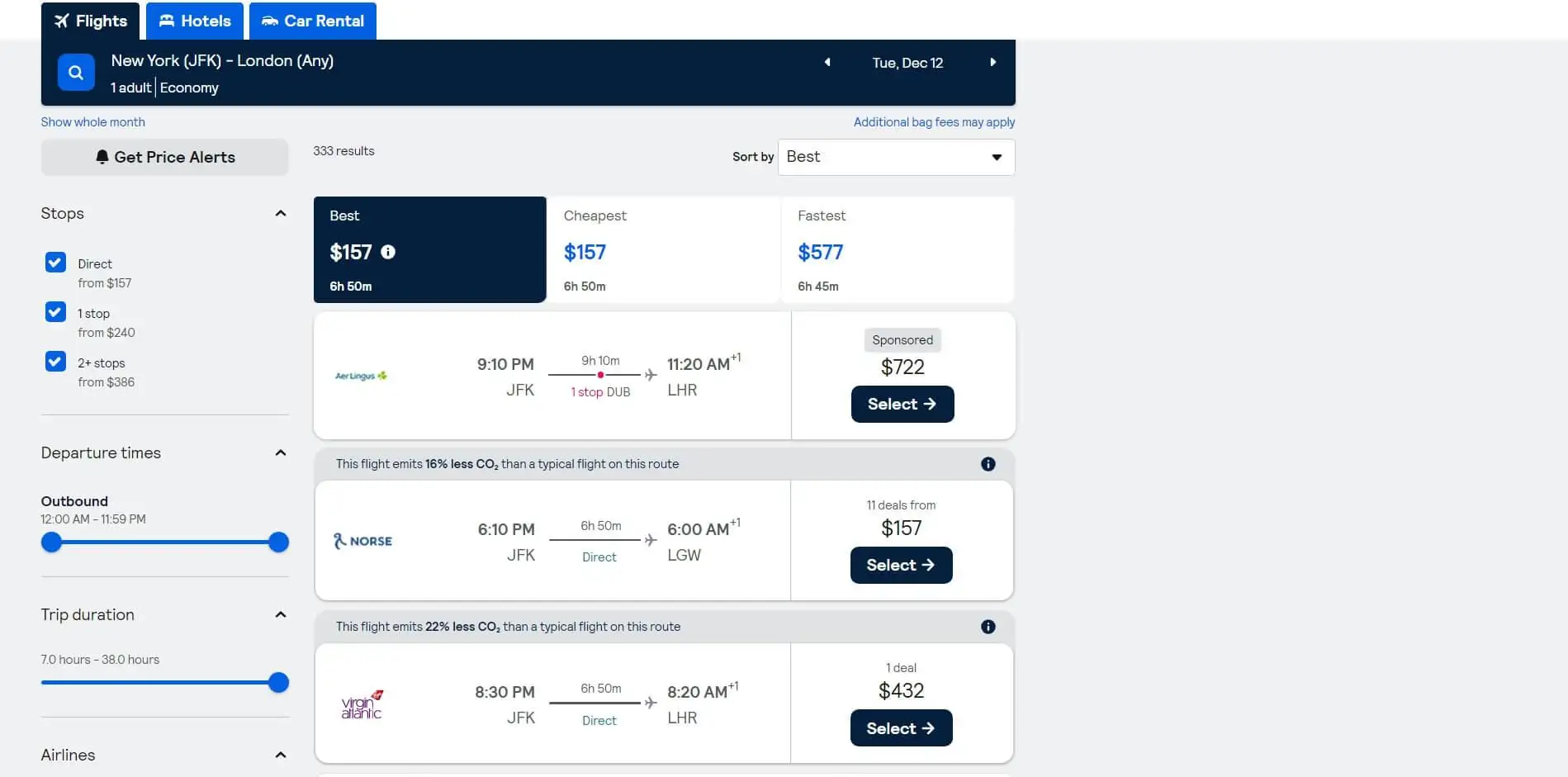Select the Fastest $577 tab
The image size is (1568, 777).
tap(897, 249)
